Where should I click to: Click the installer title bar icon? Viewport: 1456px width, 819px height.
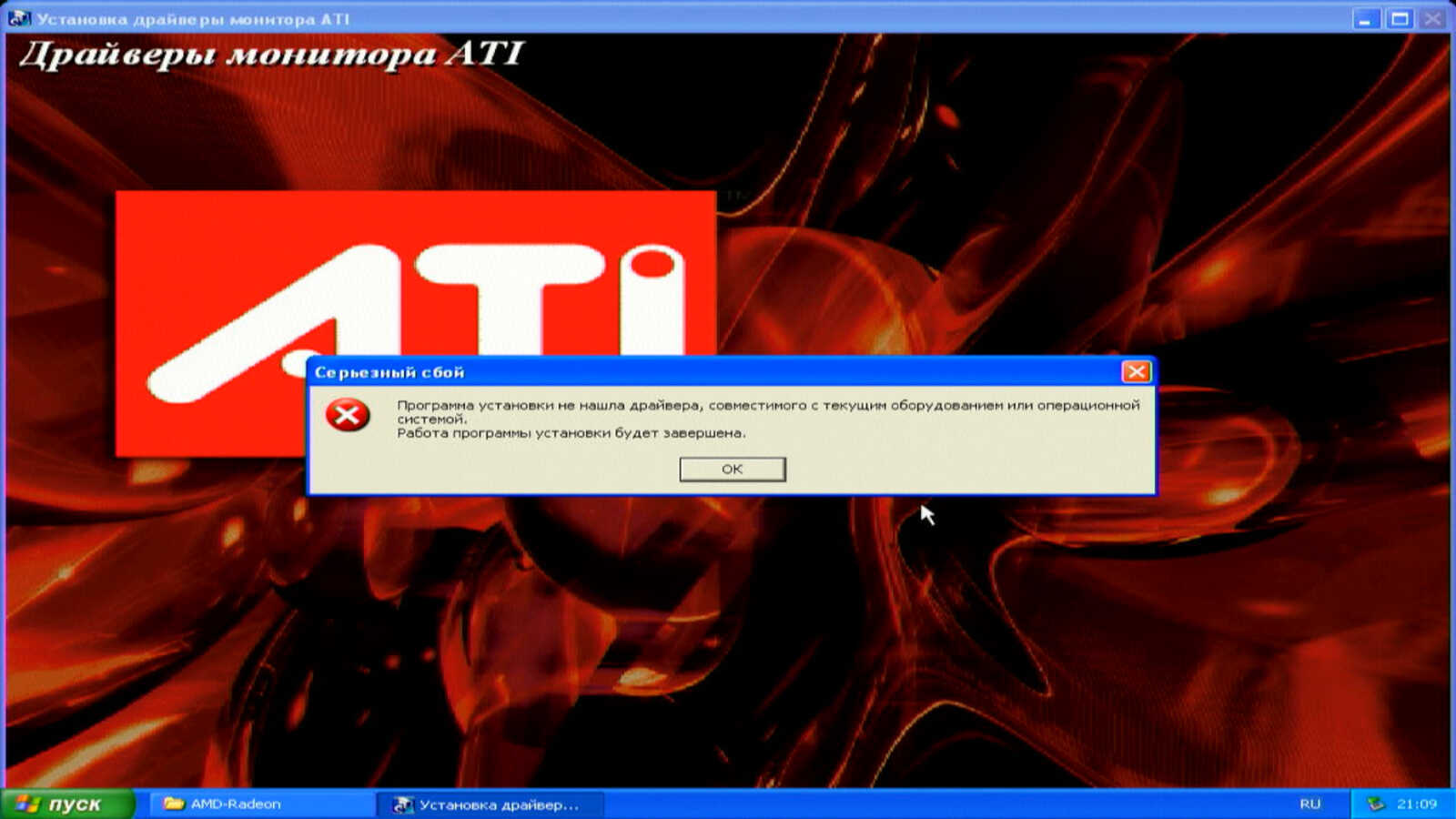click(18, 18)
